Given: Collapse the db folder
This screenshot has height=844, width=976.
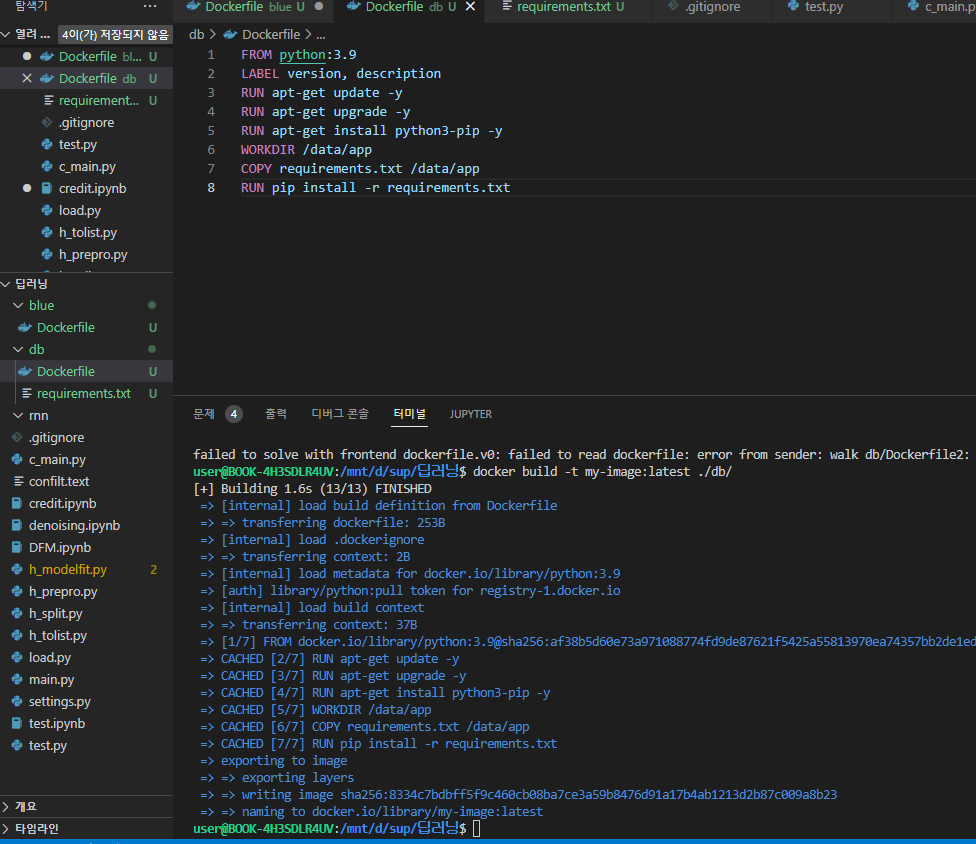Looking at the screenshot, I should click(19, 350).
